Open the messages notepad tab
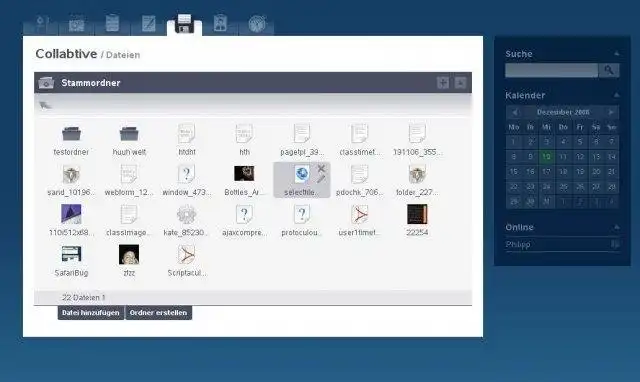The width and height of the screenshot is (640, 382). tap(148, 24)
